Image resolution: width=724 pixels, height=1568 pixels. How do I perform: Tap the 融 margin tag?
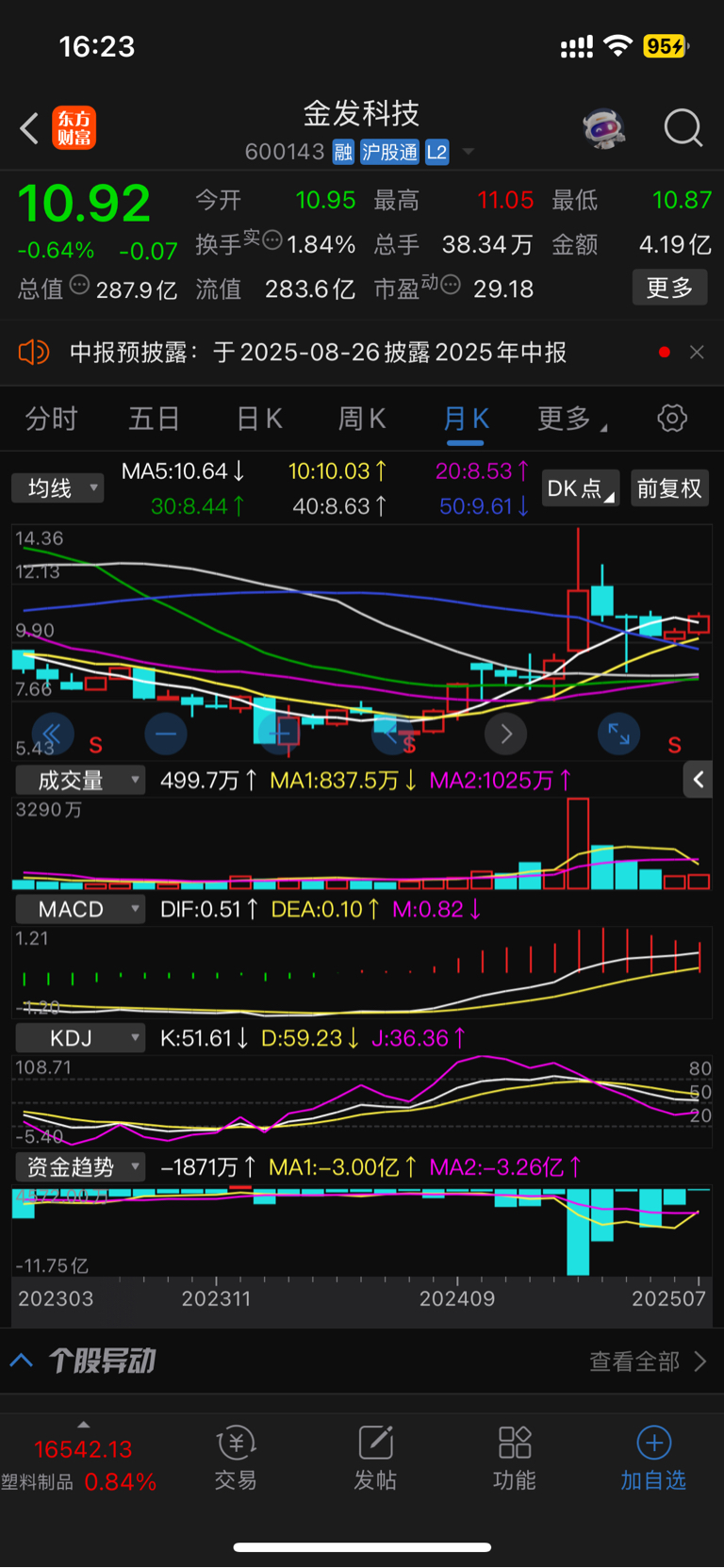tap(343, 153)
